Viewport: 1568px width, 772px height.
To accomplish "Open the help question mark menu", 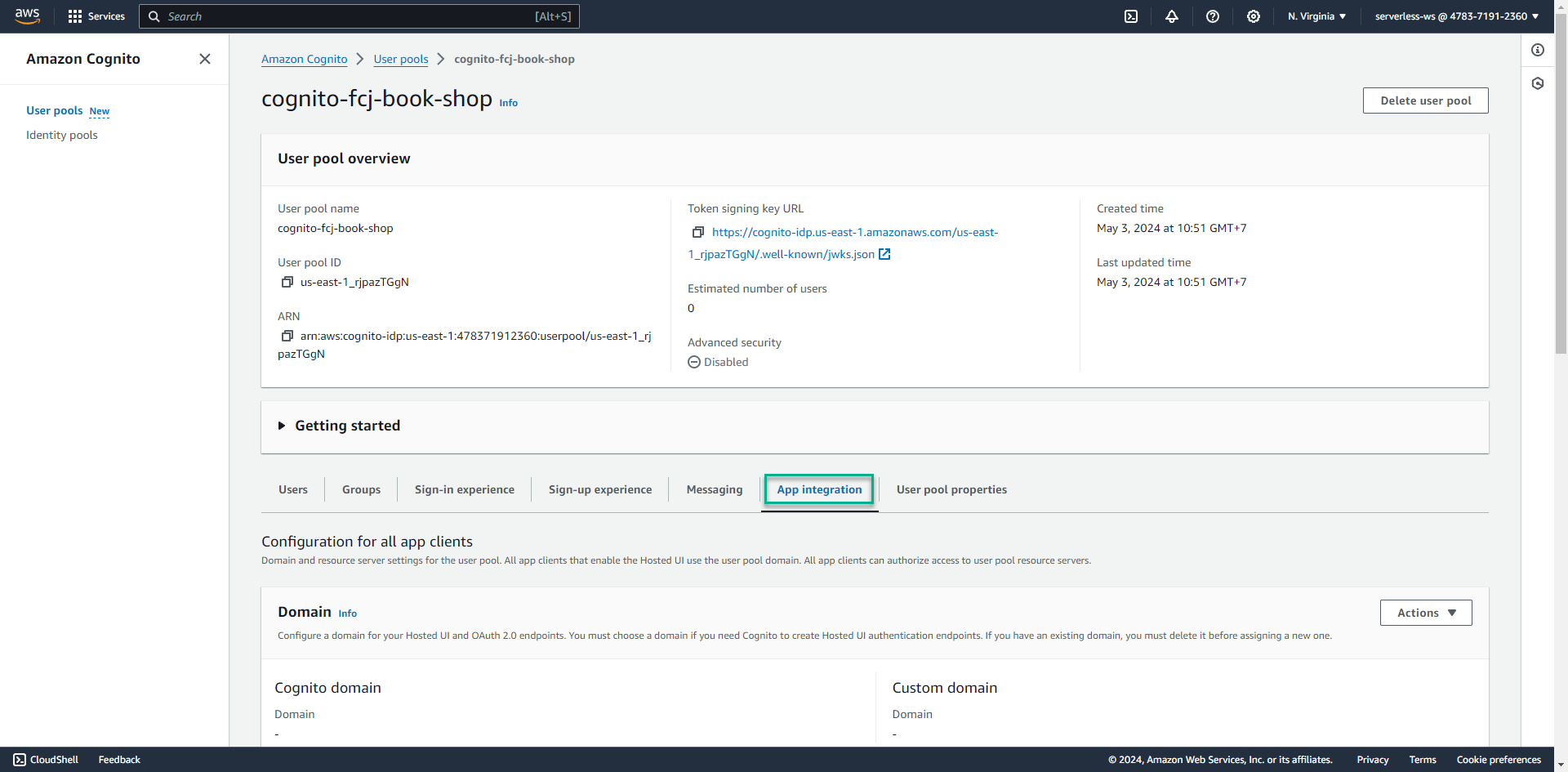I will 1213,16.
